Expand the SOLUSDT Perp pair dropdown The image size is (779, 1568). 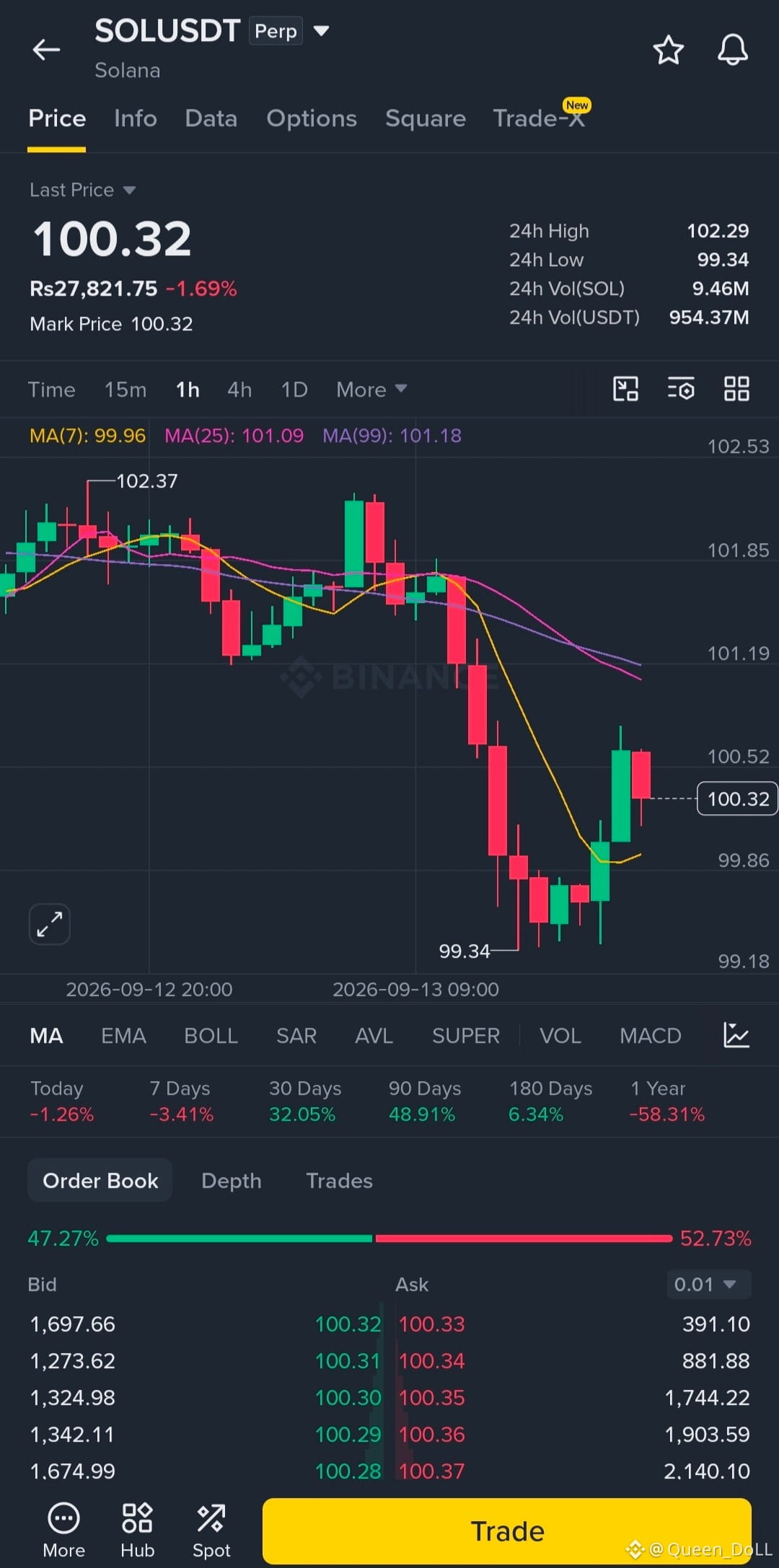[x=322, y=31]
